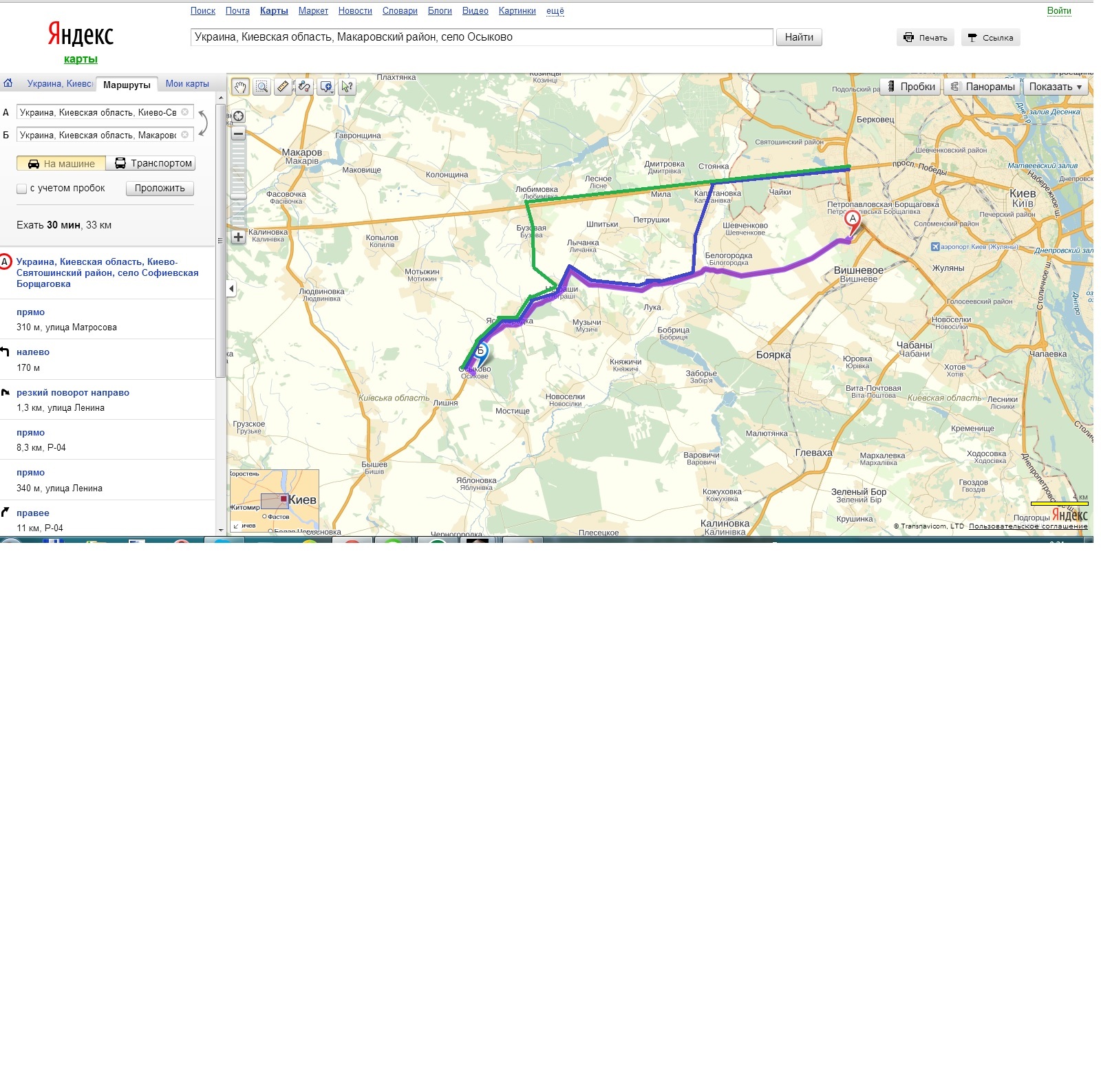Screen dimensions: 1101x1092
Task: Enable the с учетом пробок checkbox
Action: pyautogui.click(x=22, y=189)
